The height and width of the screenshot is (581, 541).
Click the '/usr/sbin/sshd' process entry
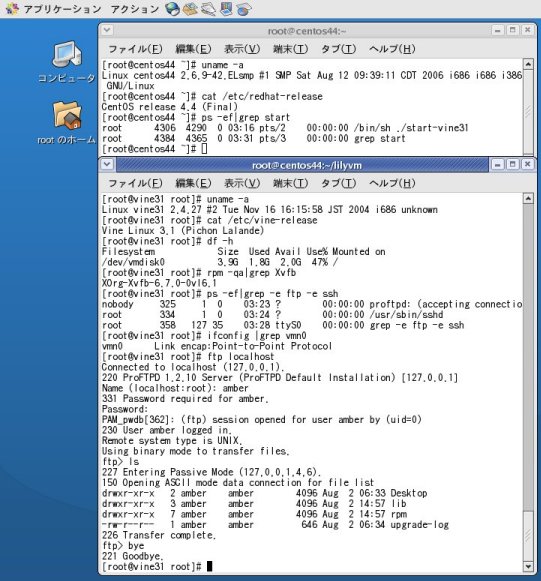tap(406, 315)
